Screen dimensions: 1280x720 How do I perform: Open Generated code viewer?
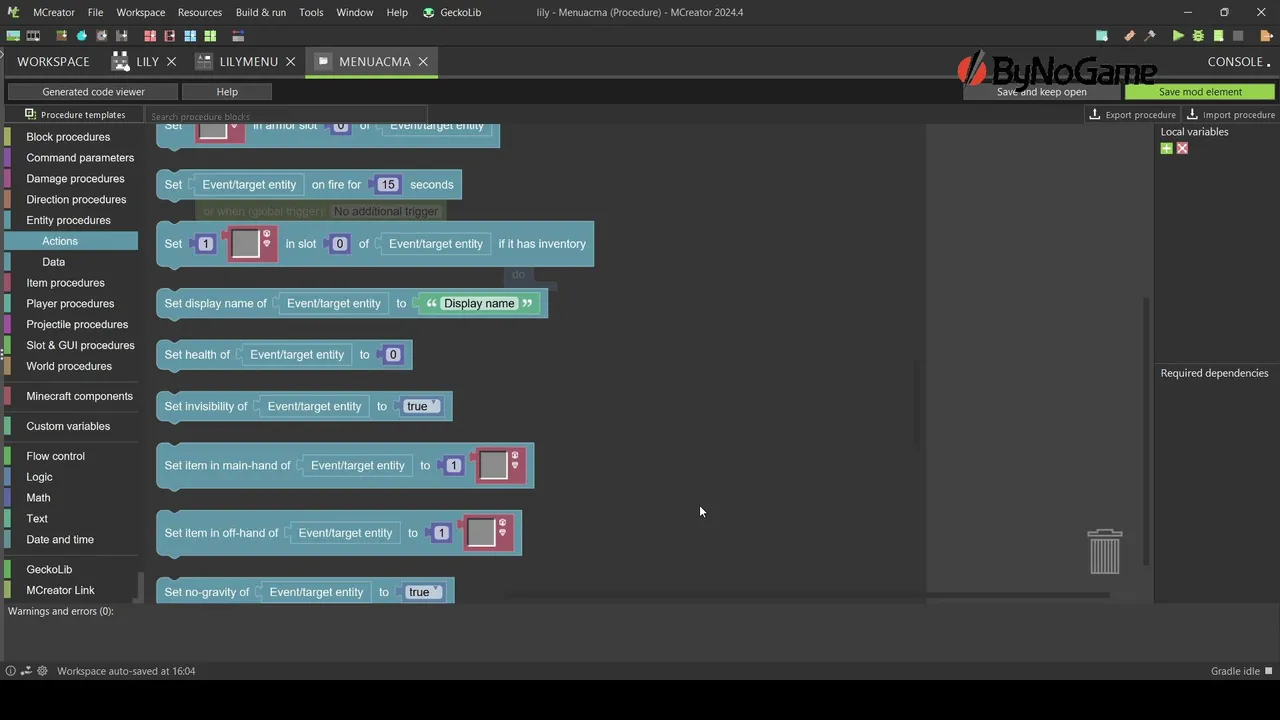pyautogui.click(x=93, y=92)
